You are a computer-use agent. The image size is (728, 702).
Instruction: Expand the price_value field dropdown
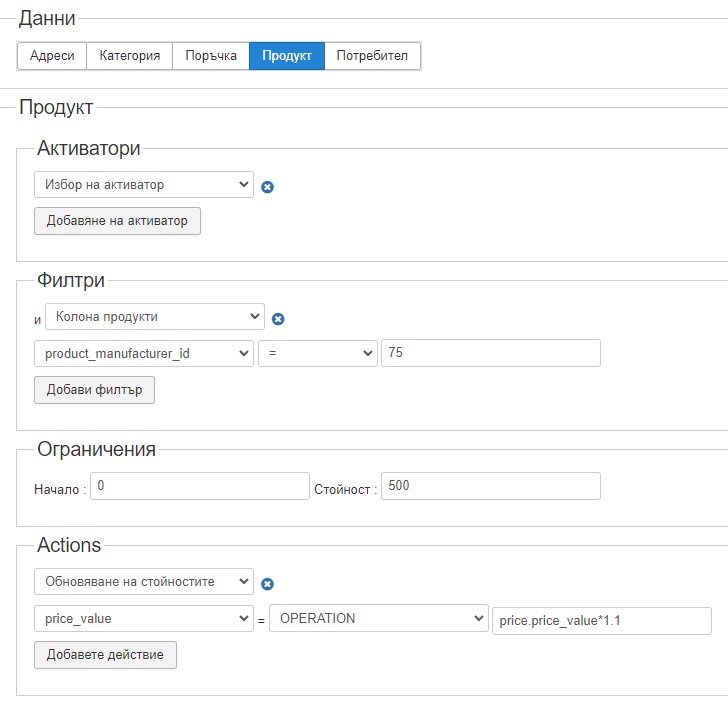tap(144, 619)
